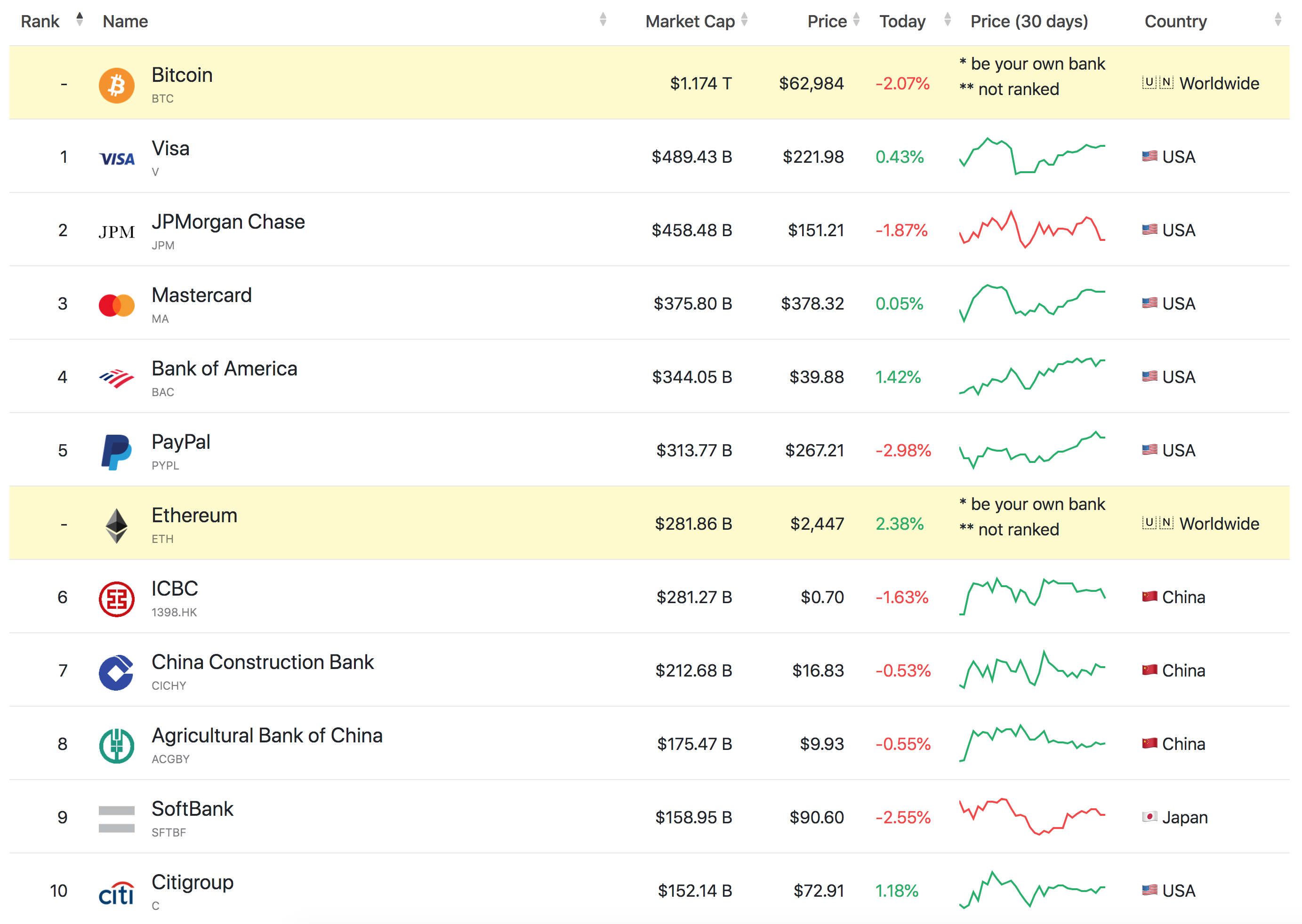Click the China flag in Agricultural Bank row

(1149, 744)
